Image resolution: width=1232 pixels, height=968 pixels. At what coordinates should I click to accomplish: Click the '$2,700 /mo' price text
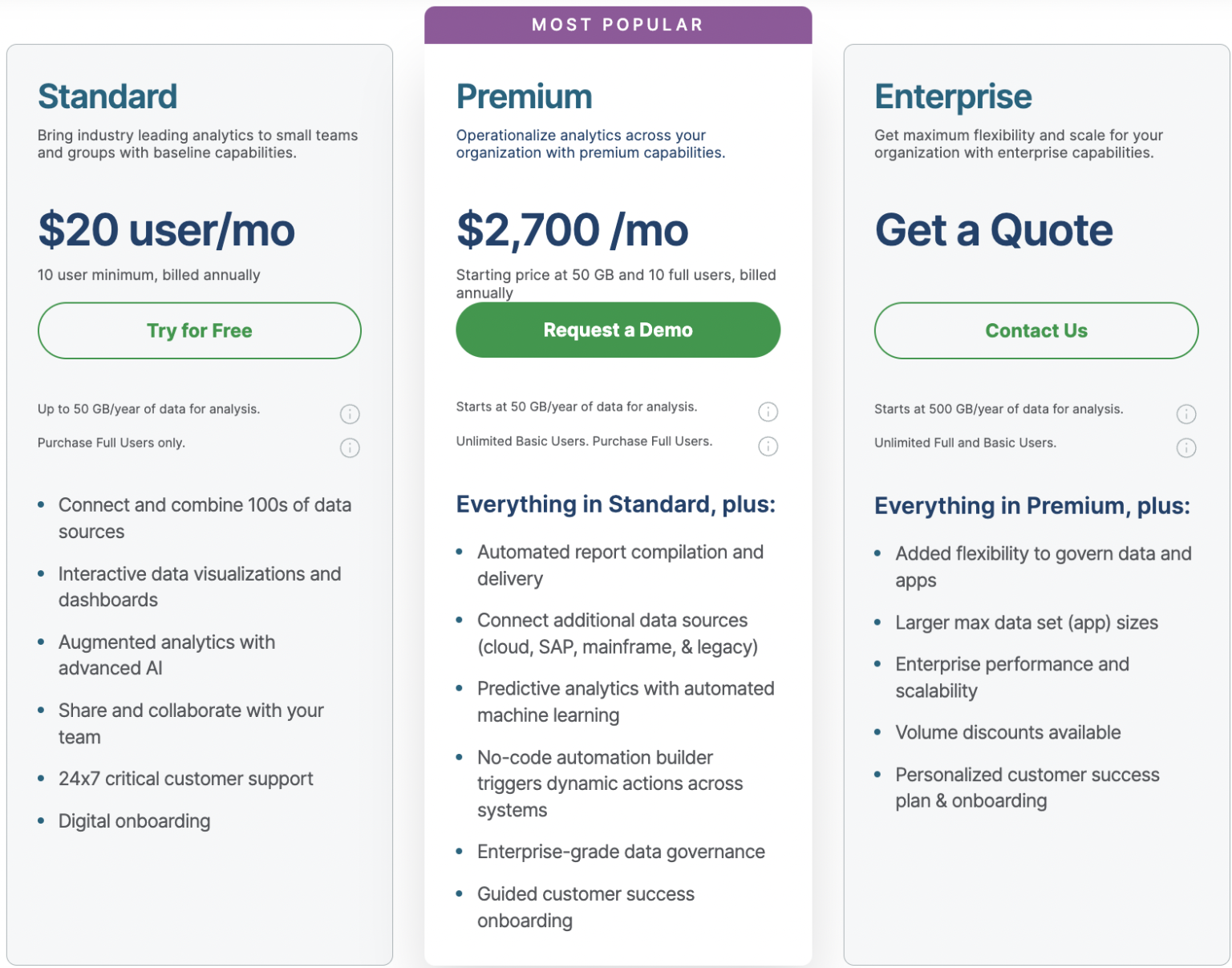click(572, 230)
